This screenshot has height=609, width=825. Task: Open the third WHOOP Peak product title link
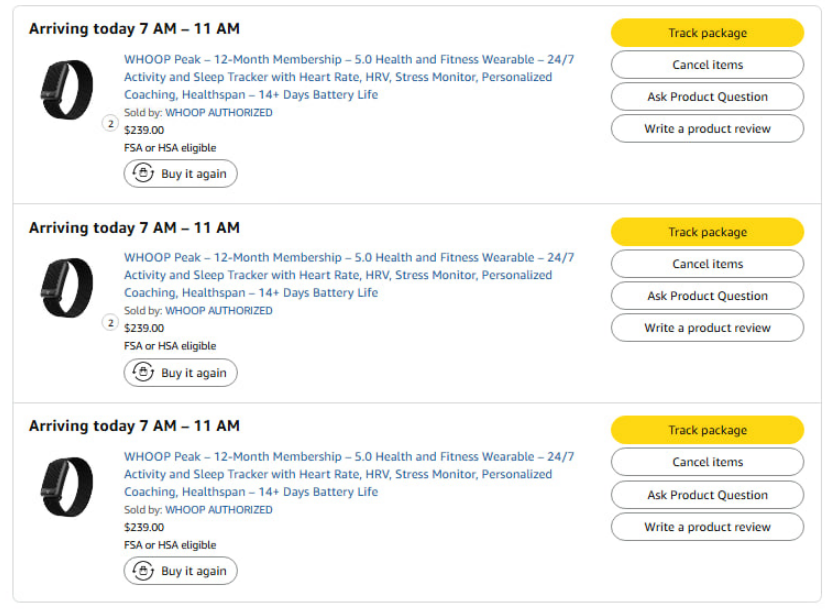click(349, 474)
